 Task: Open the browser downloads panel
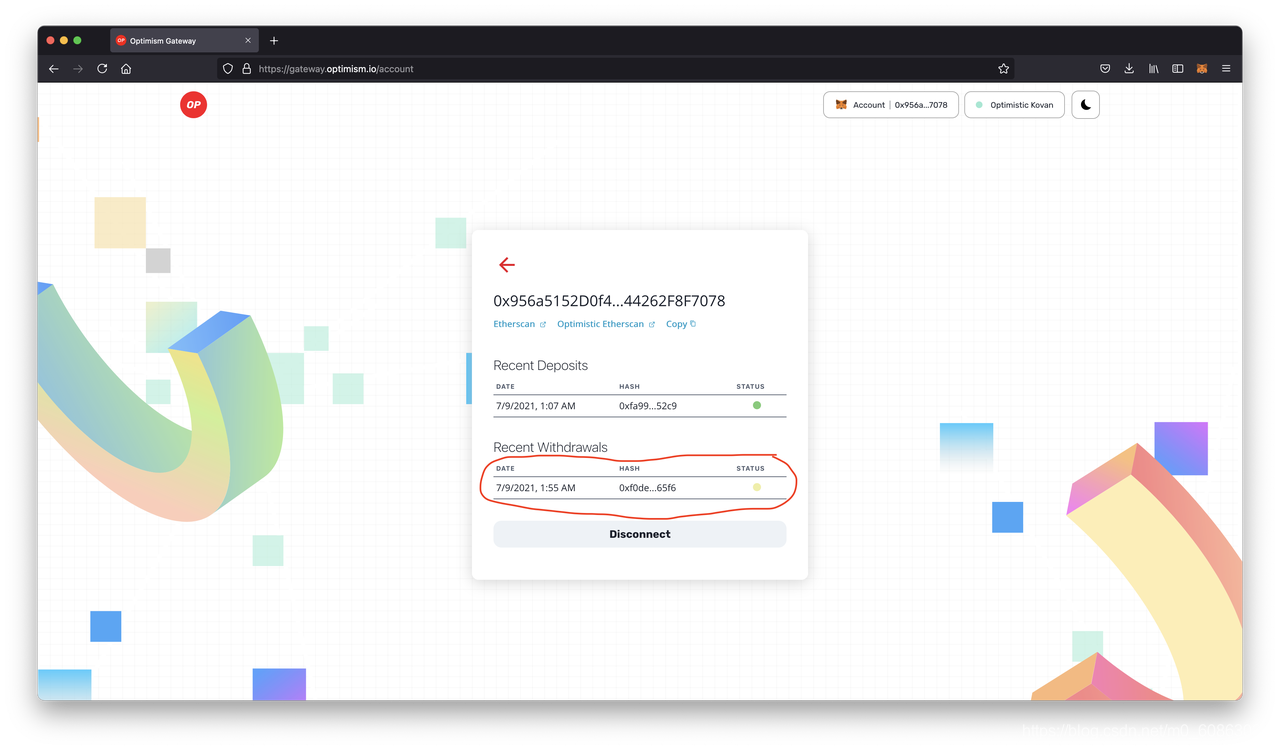(x=1129, y=69)
